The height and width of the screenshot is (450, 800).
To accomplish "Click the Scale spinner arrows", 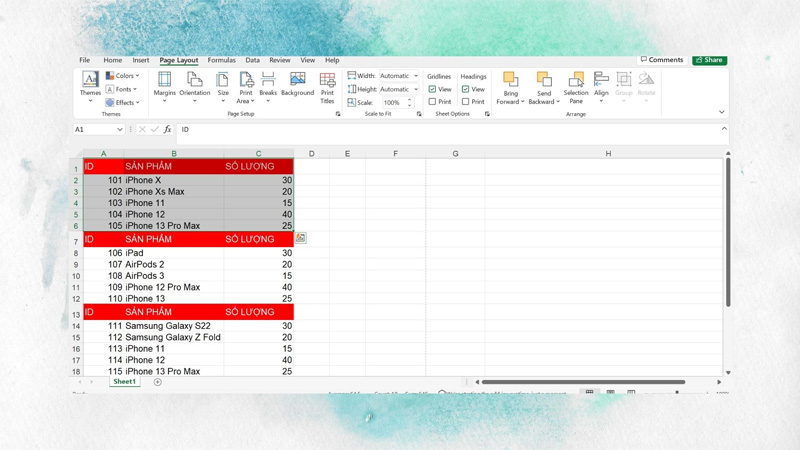I will click(x=409, y=103).
